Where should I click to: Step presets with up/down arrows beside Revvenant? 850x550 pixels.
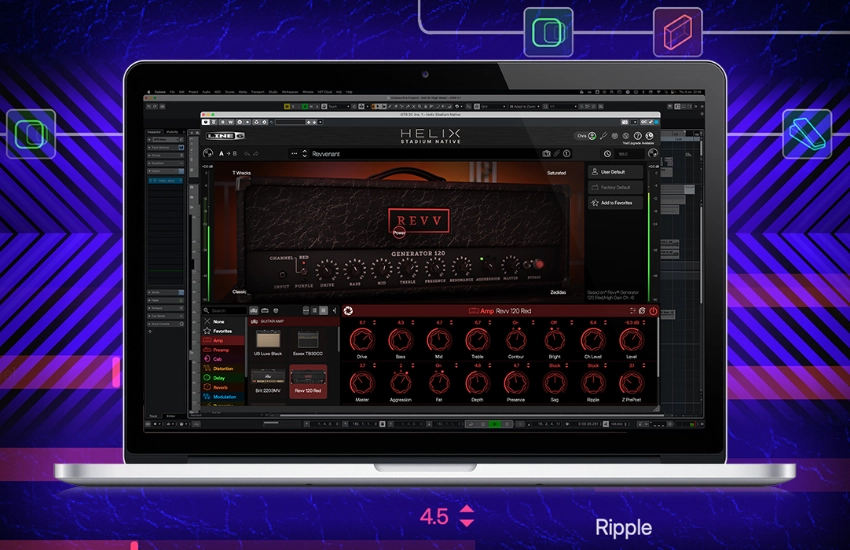point(305,153)
